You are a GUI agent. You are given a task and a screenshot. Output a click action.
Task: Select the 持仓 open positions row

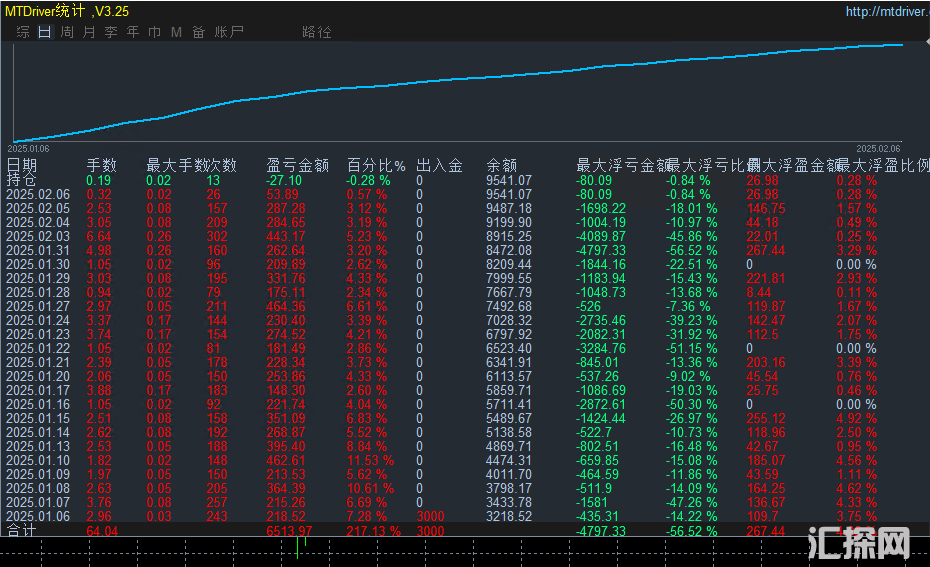(22, 181)
